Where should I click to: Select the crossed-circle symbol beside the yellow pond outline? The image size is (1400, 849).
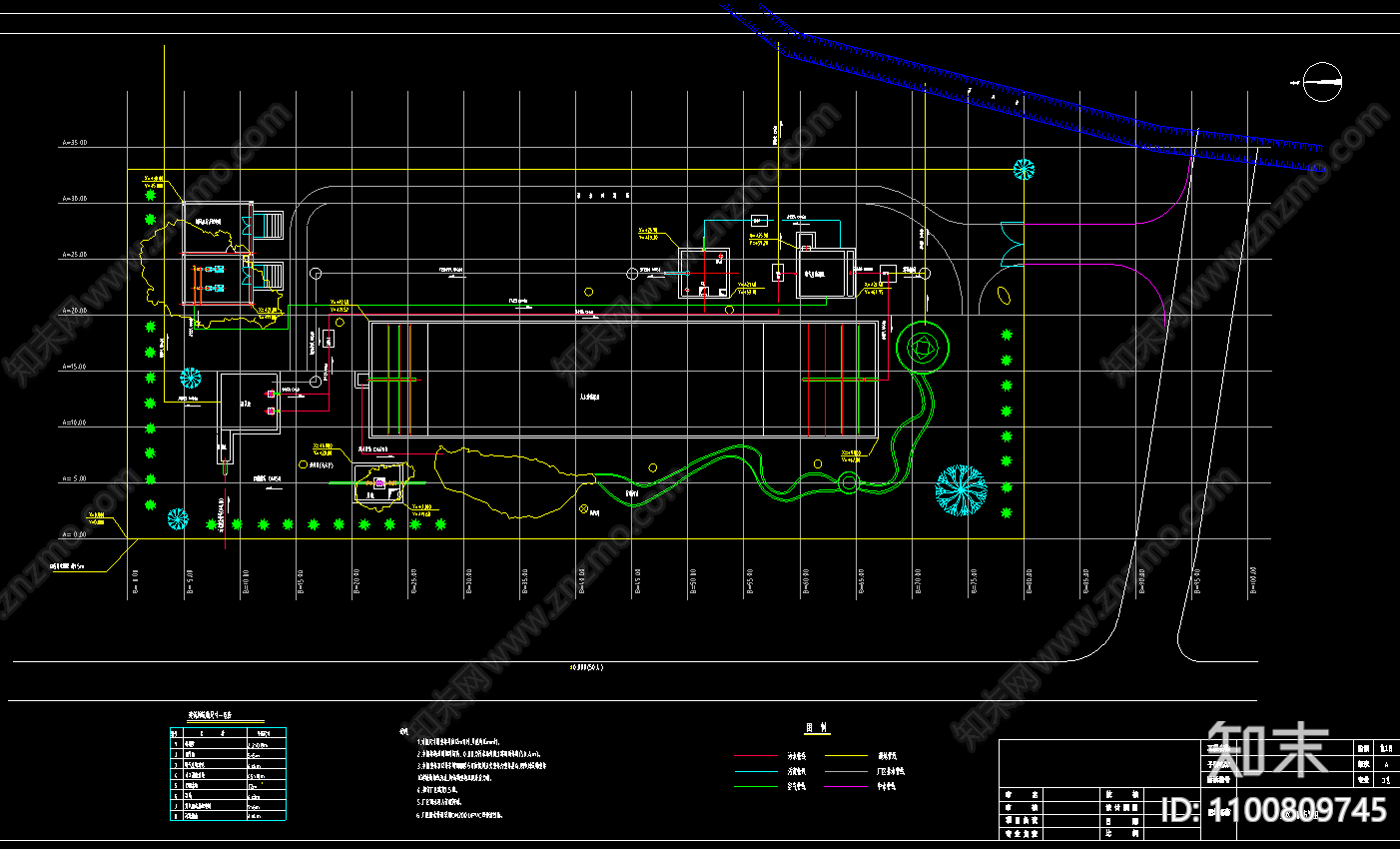pos(584,508)
